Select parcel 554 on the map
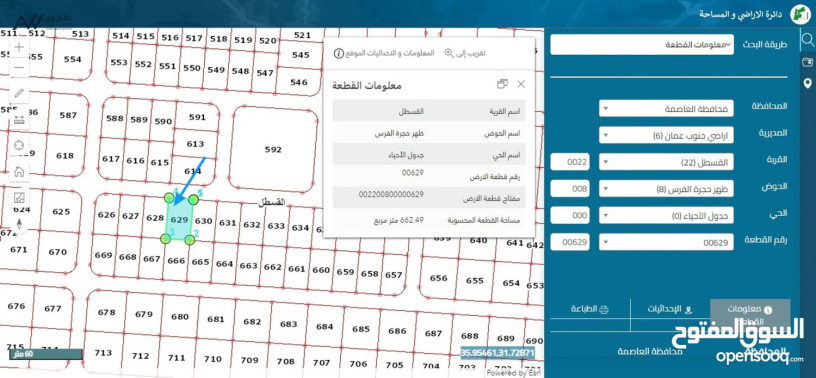The height and width of the screenshot is (378, 816). pyautogui.click(x=72, y=59)
